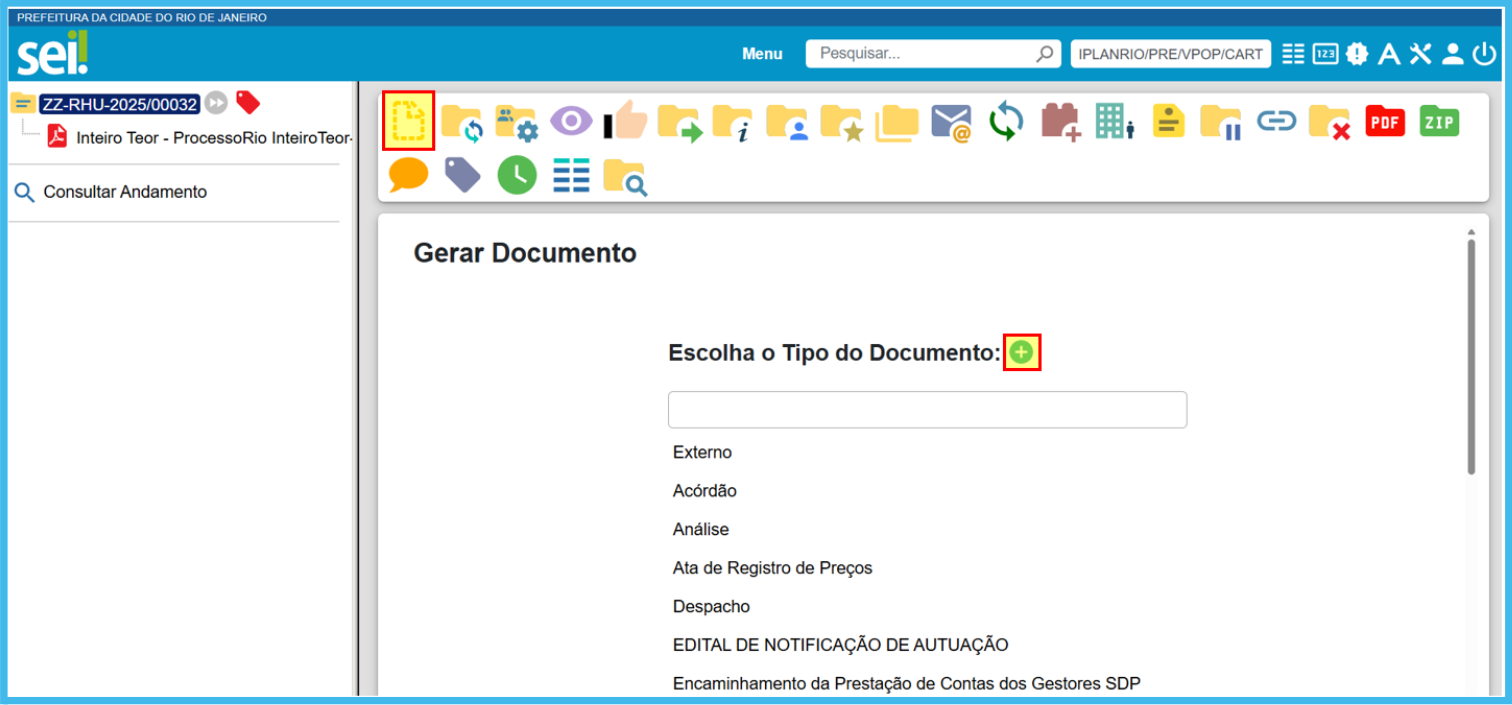Select process ZZ-RHU-2025/00032 in the tree
This screenshot has width=1512, height=705.
click(119, 104)
